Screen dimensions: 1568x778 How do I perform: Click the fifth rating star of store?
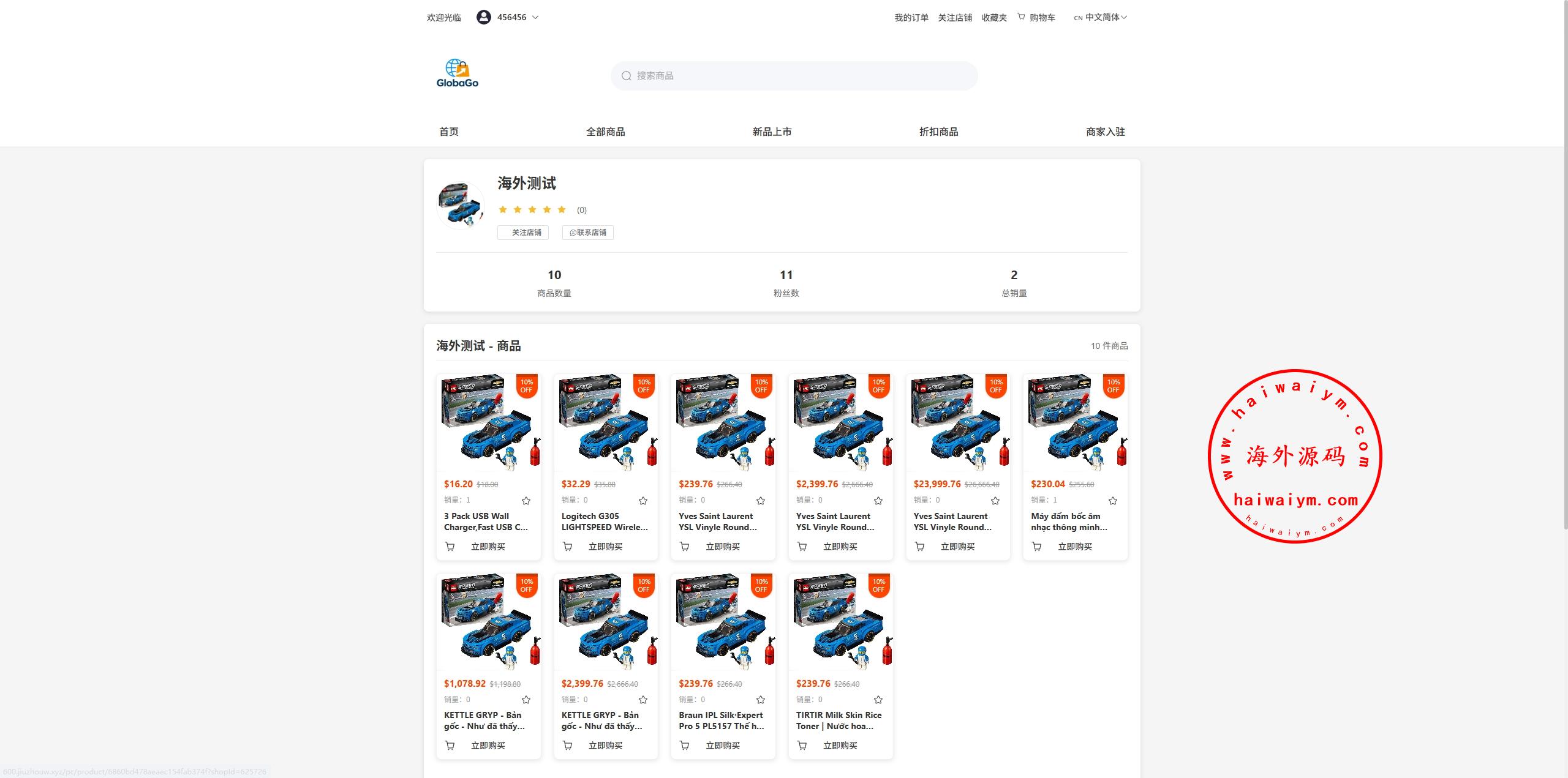(562, 209)
